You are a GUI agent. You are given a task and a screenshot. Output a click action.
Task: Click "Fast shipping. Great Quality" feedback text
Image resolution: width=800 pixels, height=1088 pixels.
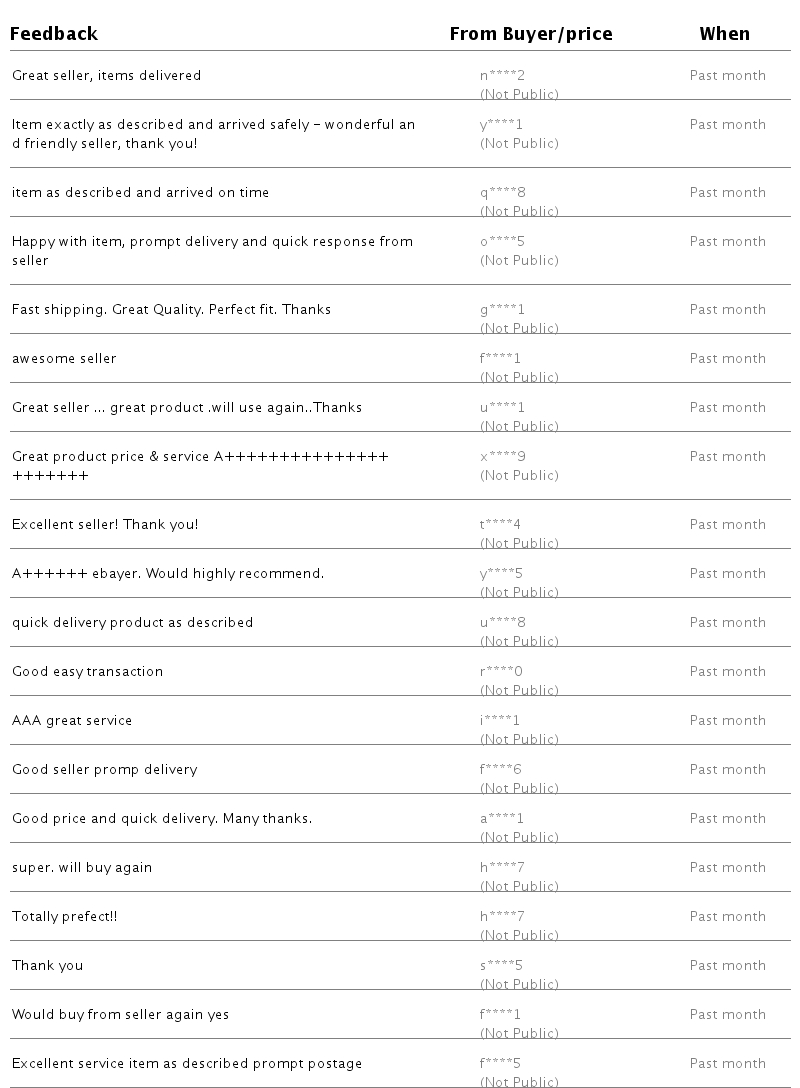pyautogui.click(x=171, y=309)
